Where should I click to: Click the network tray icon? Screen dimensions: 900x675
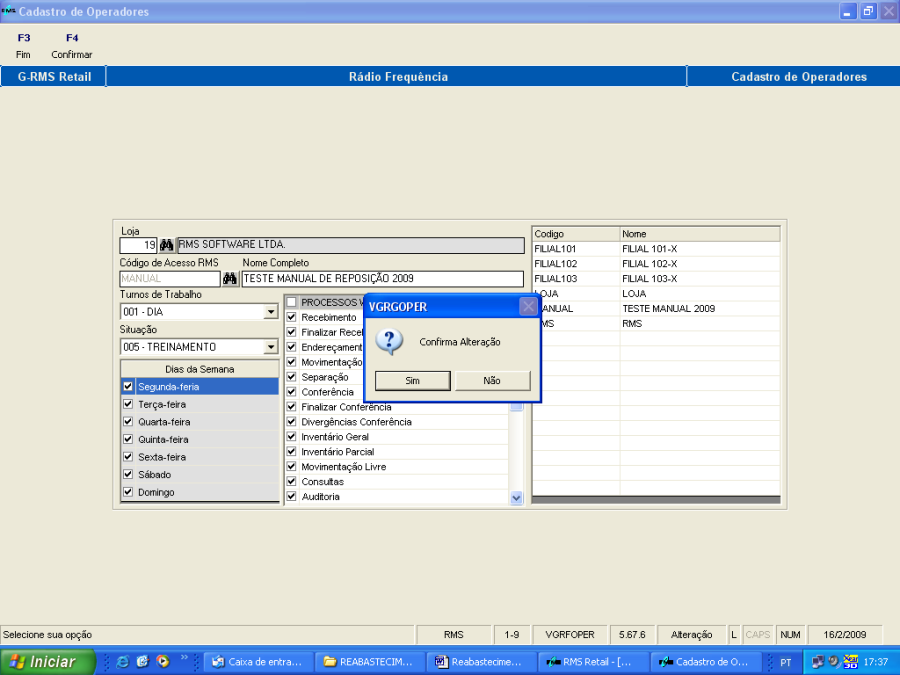(817, 662)
